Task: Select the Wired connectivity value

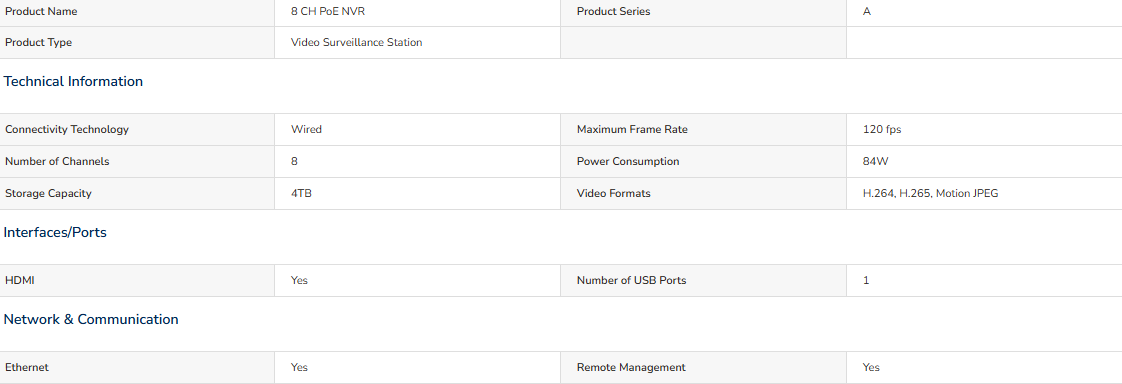Action: [306, 129]
